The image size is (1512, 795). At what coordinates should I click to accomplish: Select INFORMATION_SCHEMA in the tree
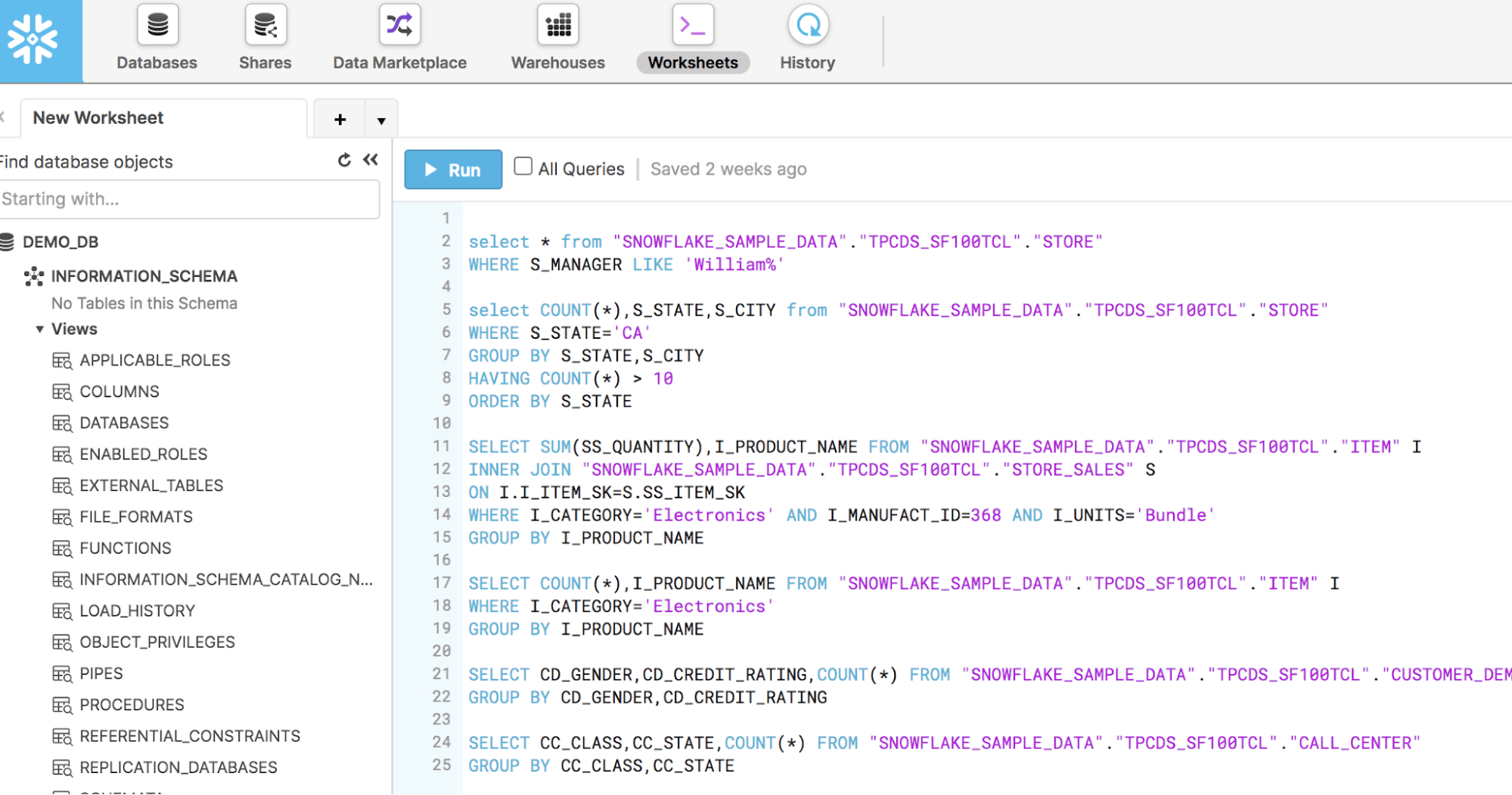tap(144, 276)
